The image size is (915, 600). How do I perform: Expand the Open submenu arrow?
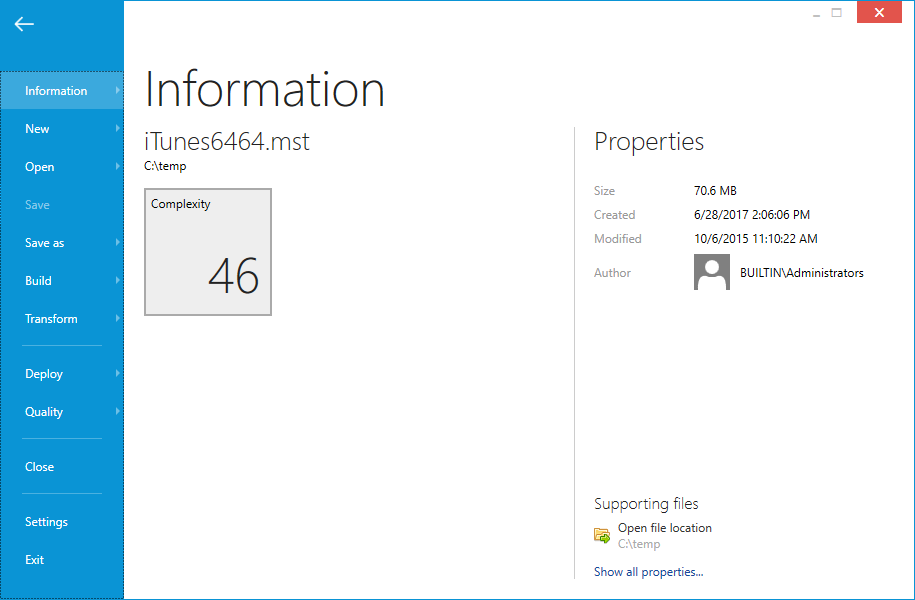tap(118, 167)
